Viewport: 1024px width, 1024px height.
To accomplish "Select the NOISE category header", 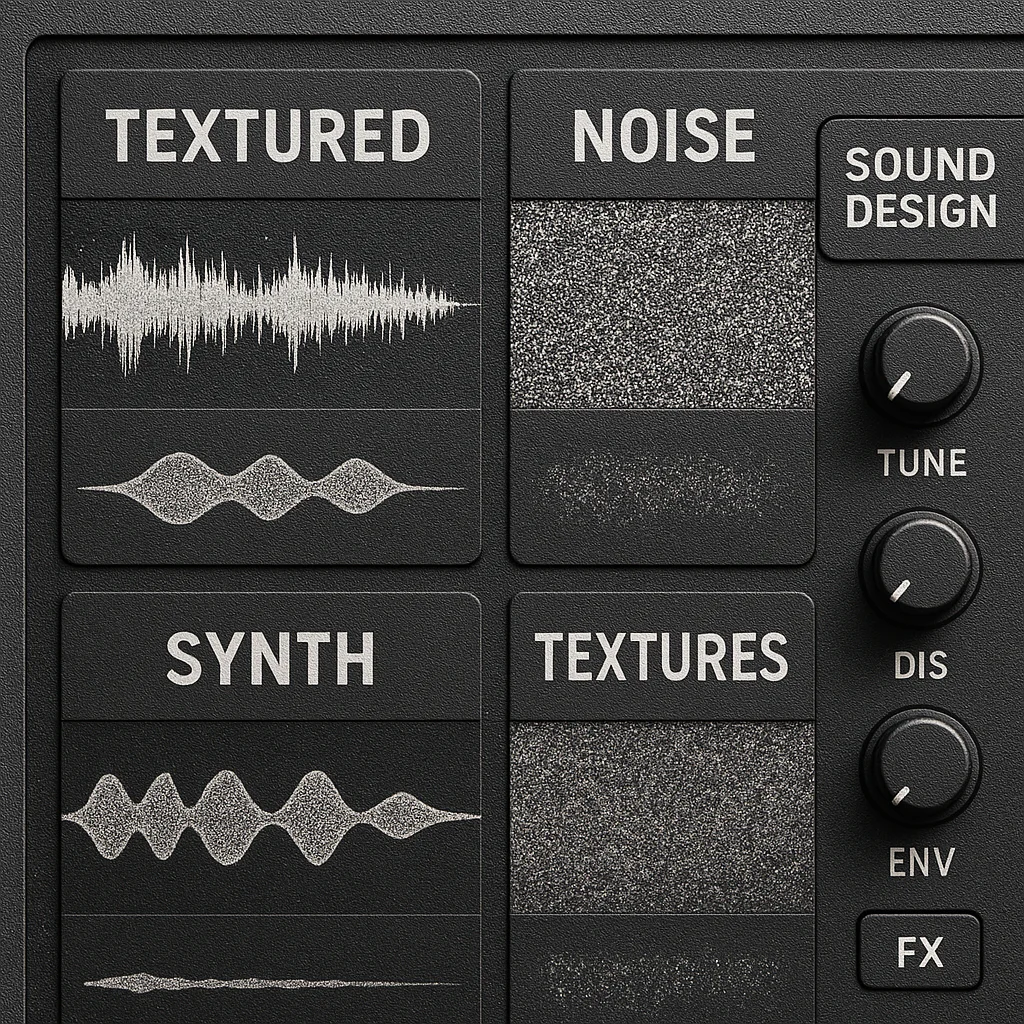I will click(662, 135).
